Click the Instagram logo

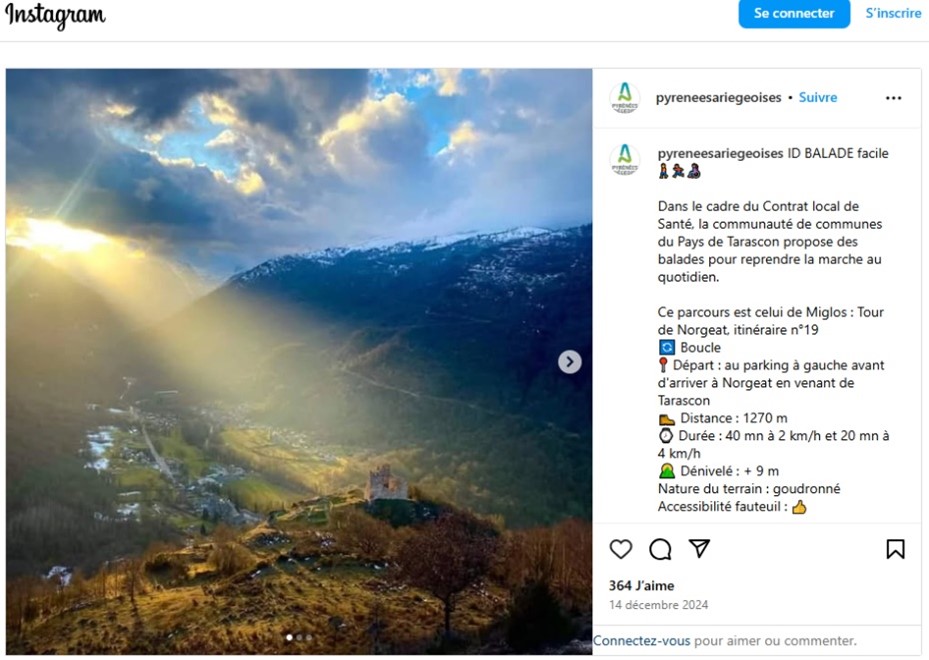pos(57,16)
